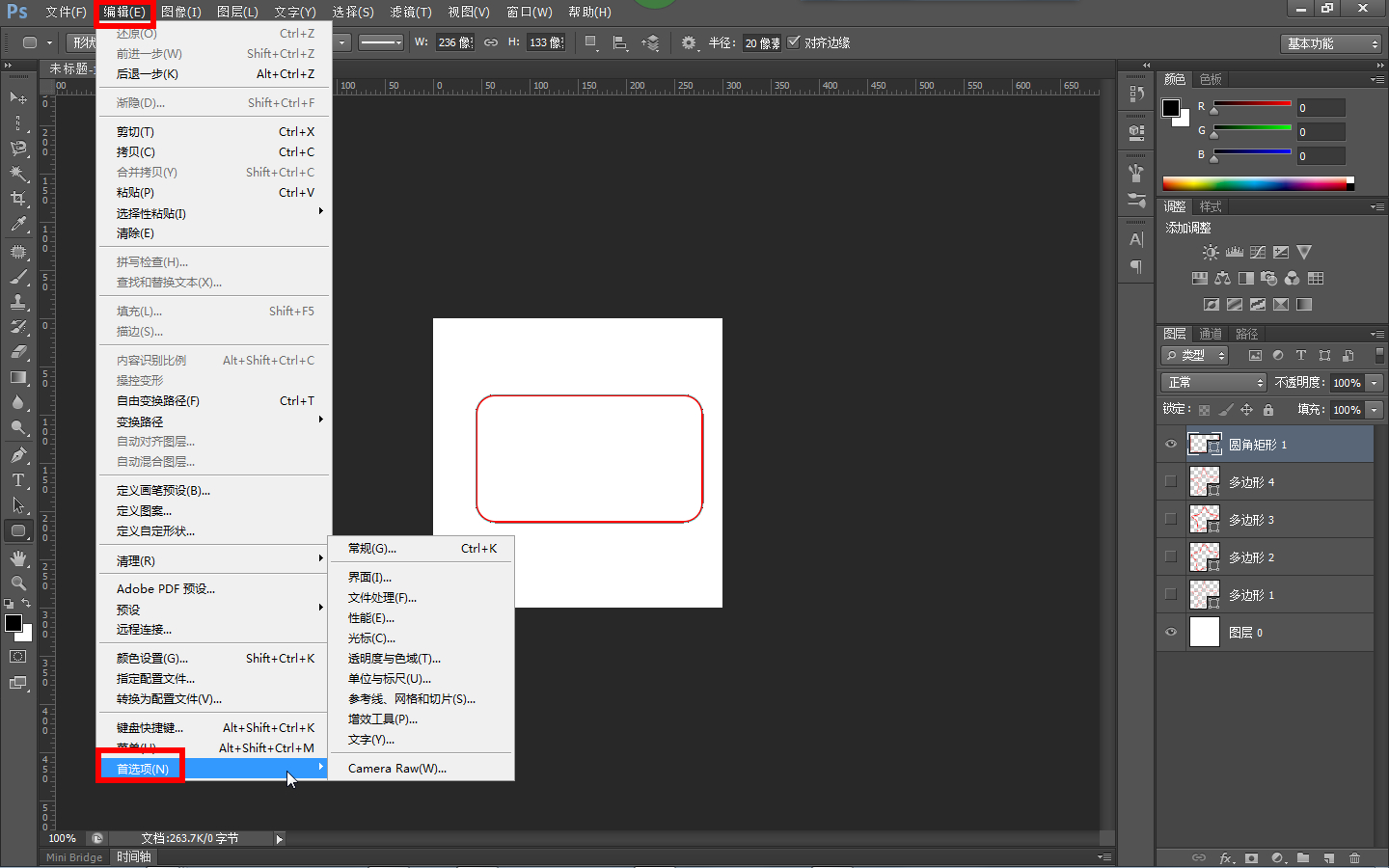Toggle Quick Mask mode icon
The height and width of the screenshot is (868, 1389).
(18, 656)
